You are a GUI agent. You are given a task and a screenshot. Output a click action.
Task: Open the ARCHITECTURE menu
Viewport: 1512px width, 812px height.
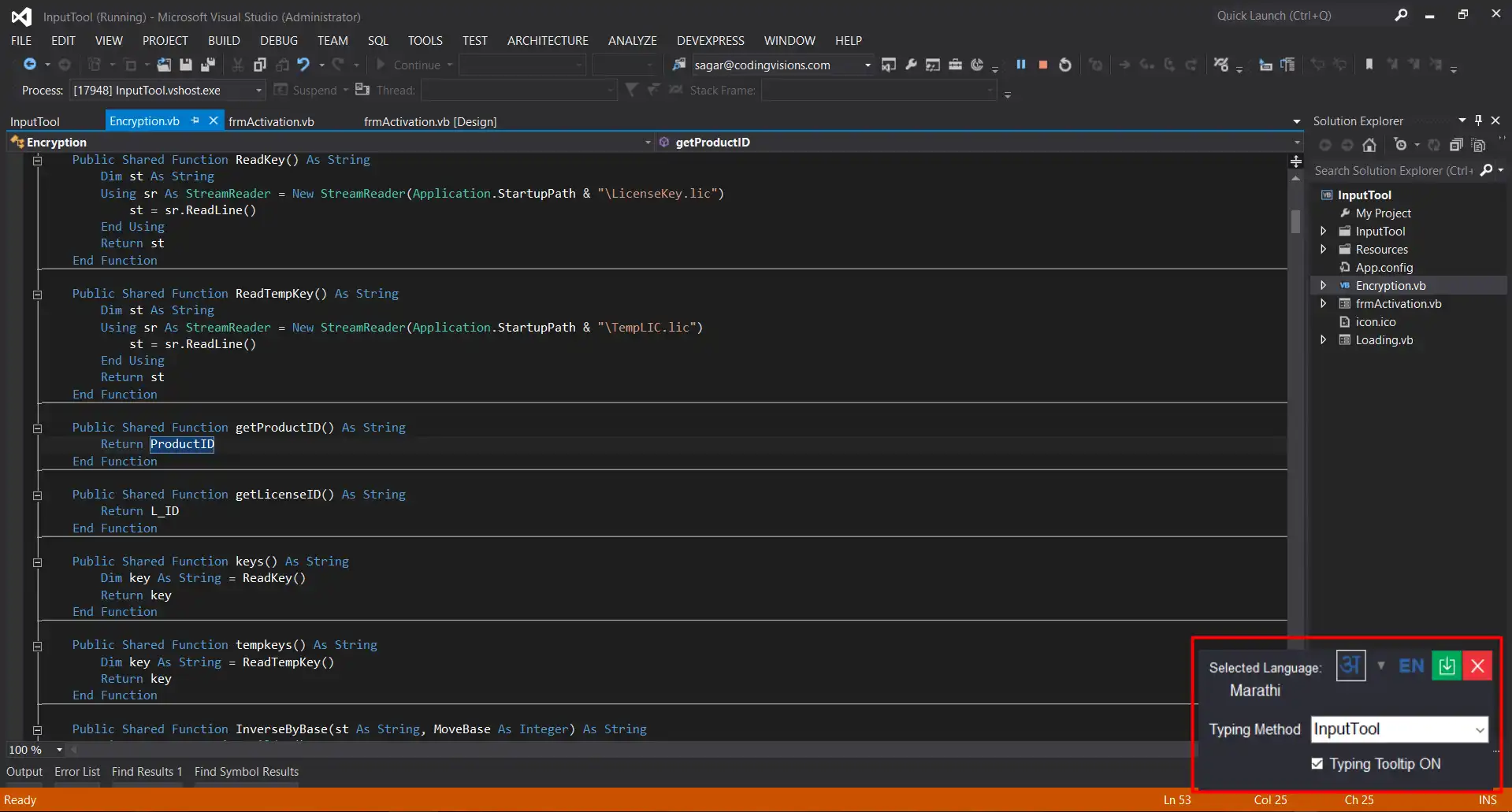pos(548,40)
